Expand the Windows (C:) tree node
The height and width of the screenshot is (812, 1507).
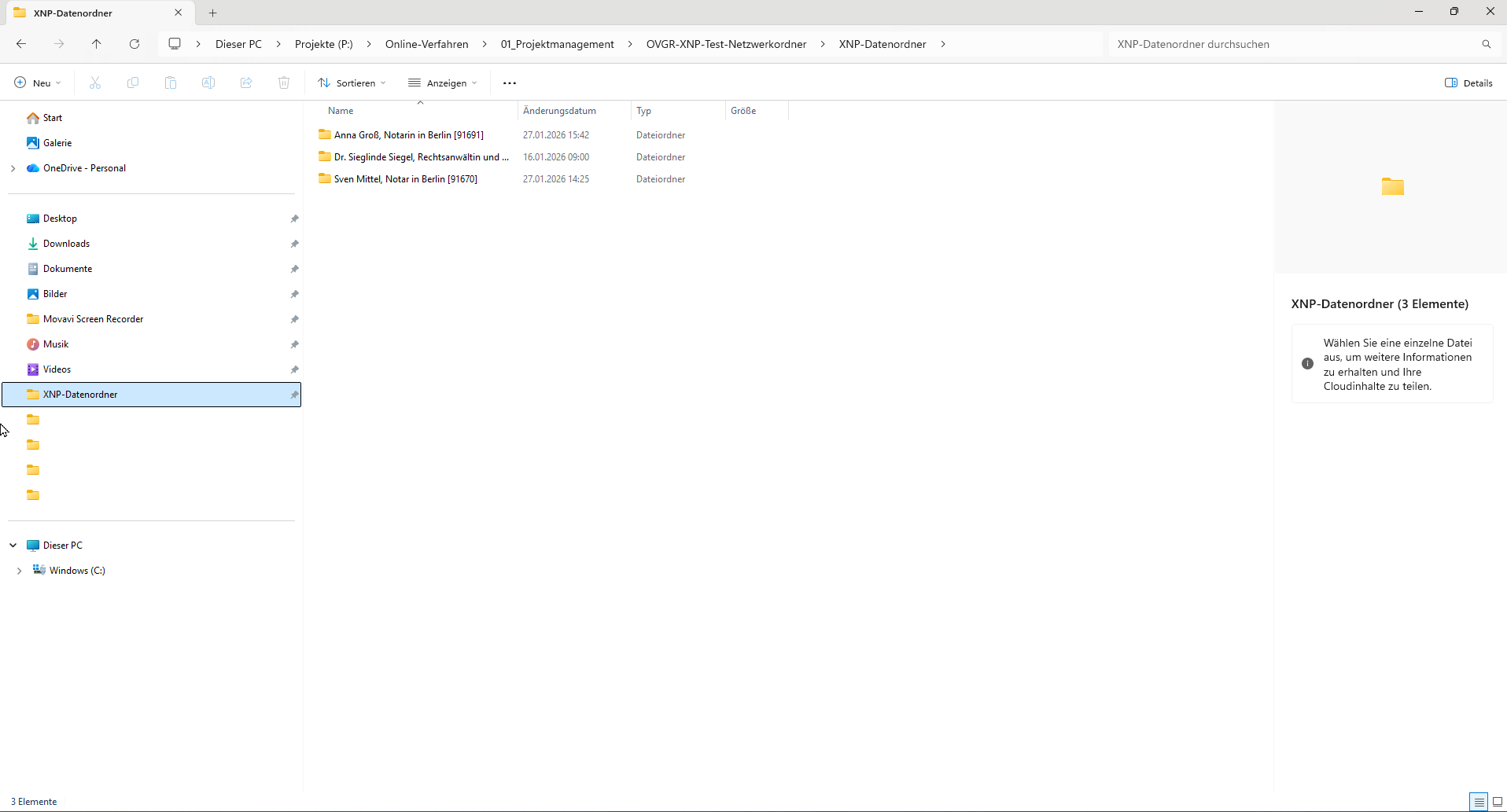tap(19, 571)
